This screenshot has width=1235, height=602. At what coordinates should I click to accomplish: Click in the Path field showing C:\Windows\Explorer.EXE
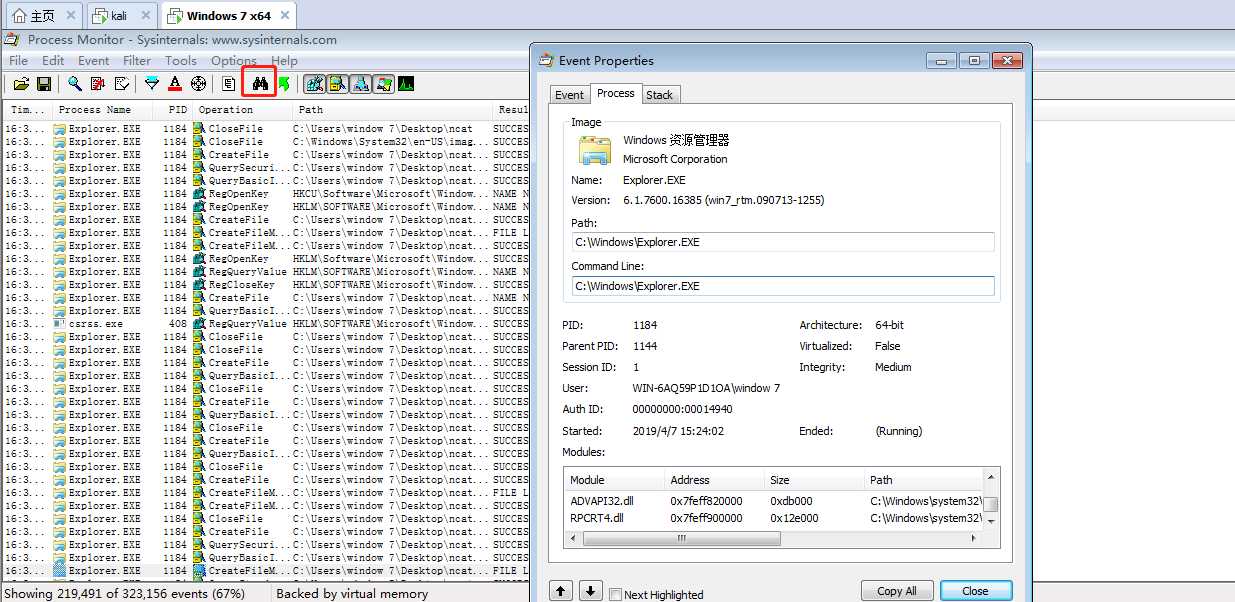tap(783, 242)
